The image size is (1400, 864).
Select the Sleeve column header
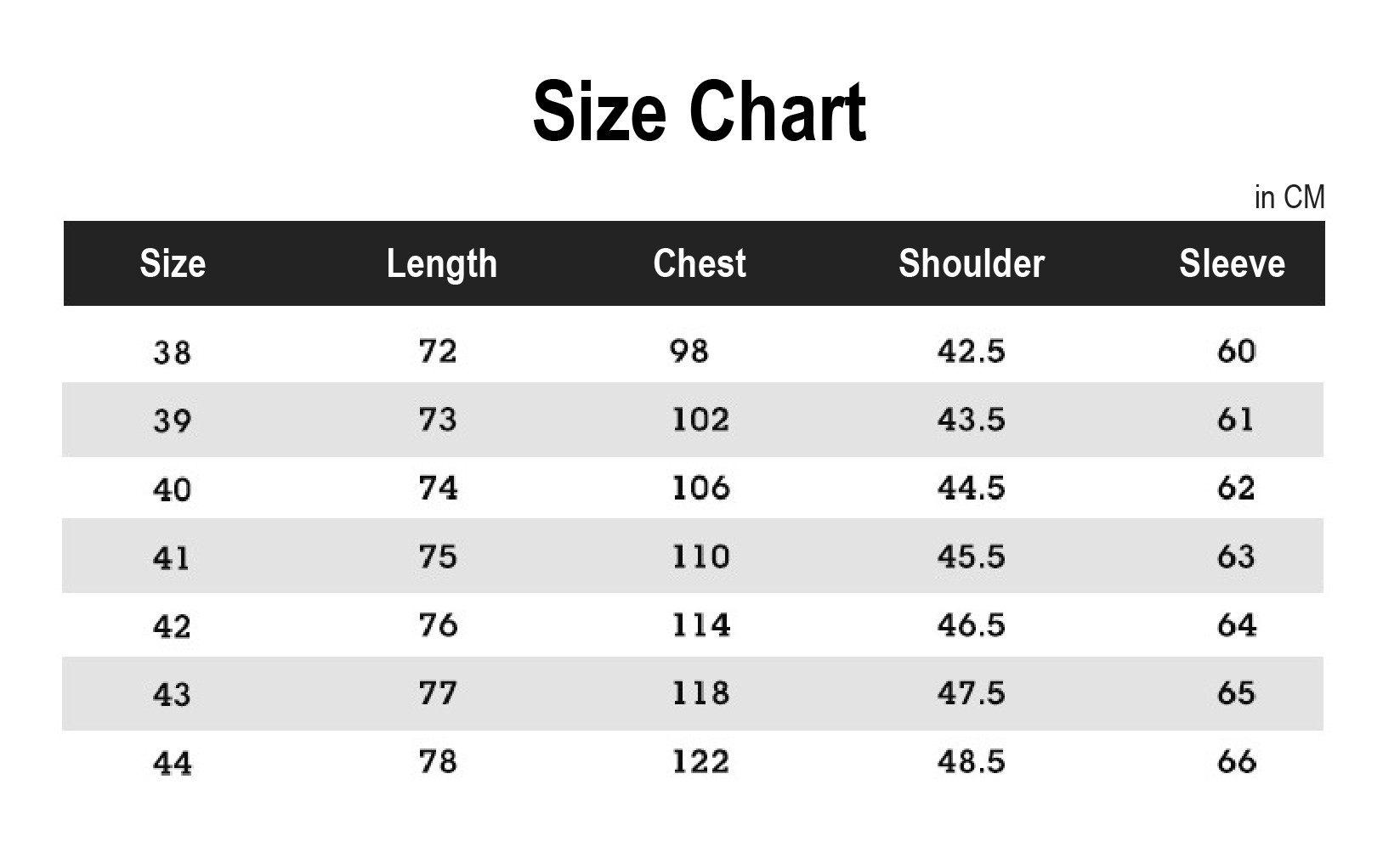coord(1232,263)
